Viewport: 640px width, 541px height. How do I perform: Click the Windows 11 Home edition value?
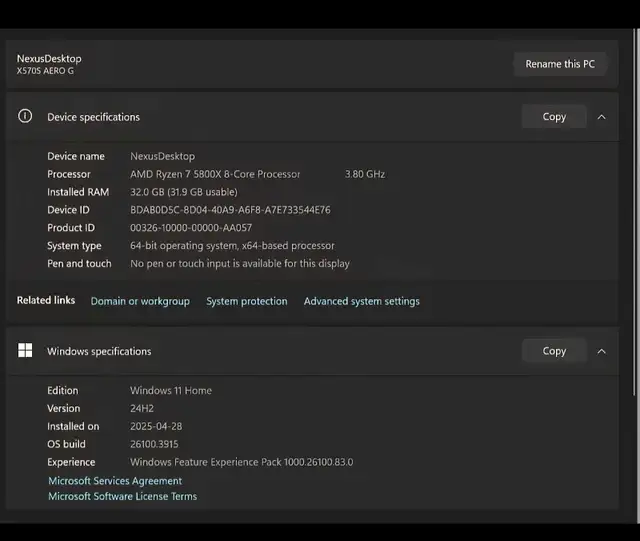coord(171,391)
